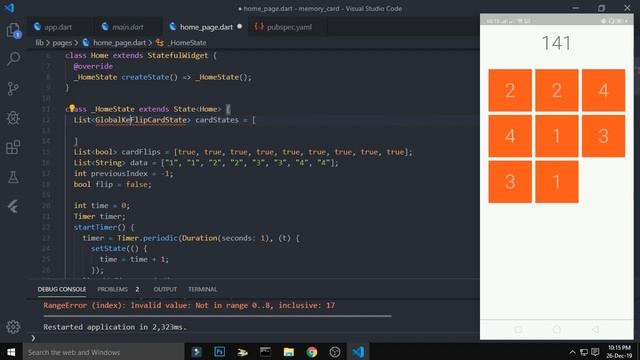
Task: Click the 141 timer in the app
Action: pyautogui.click(x=556, y=43)
